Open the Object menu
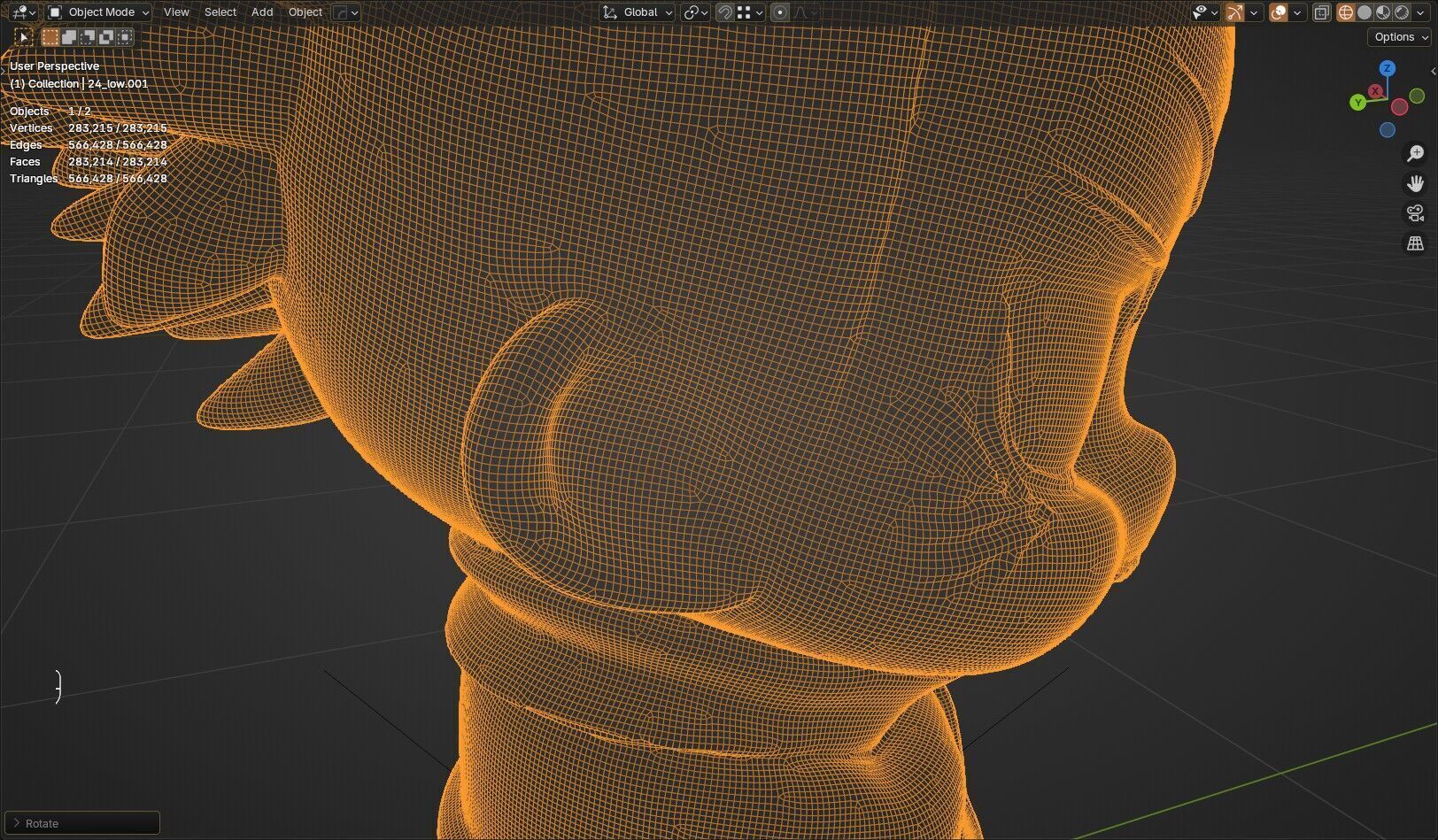1438x840 pixels. tap(305, 12)
